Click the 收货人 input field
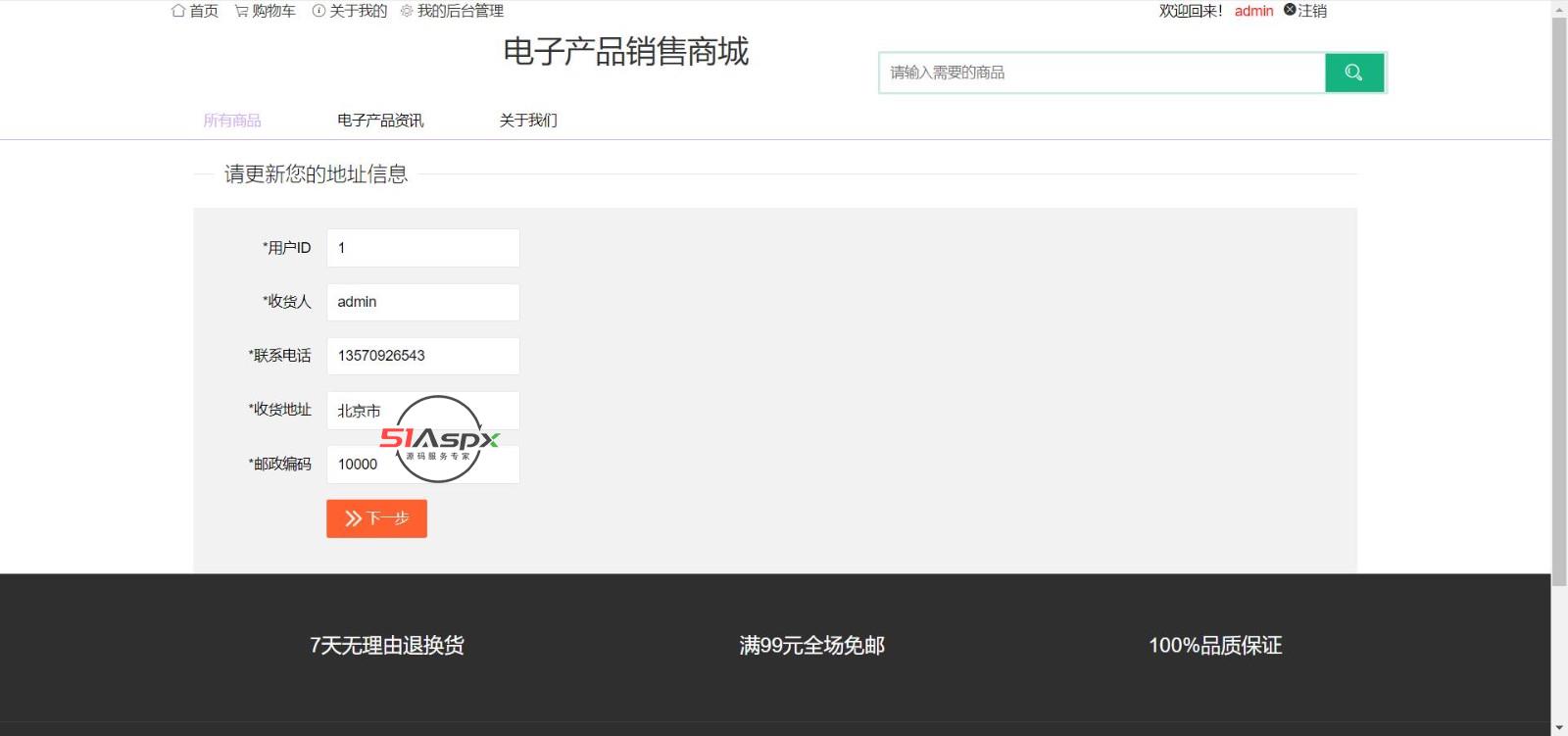This screenshot has height=736, width=1568. pyautogui.click(x=423, y=302)
